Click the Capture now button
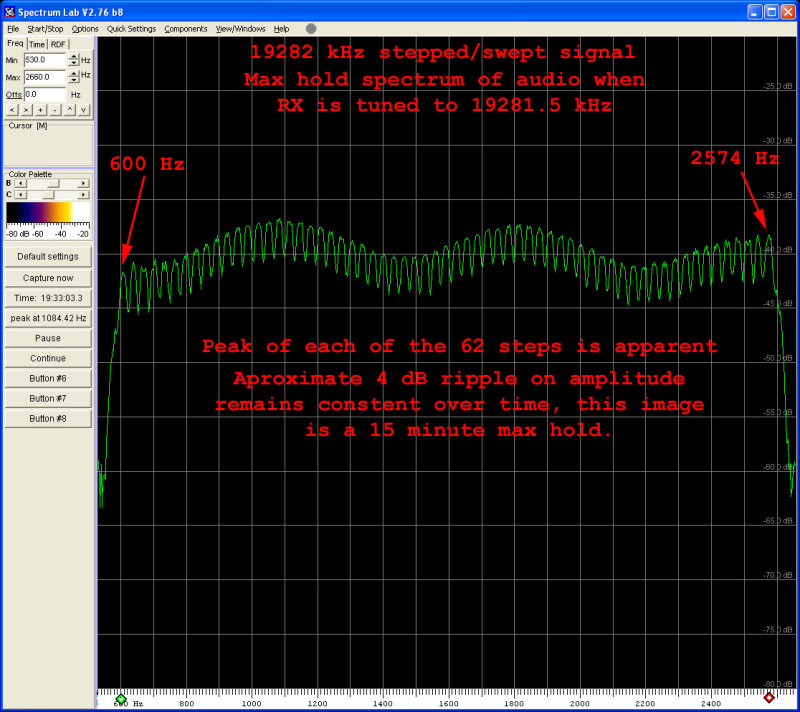 click(48, 278)
